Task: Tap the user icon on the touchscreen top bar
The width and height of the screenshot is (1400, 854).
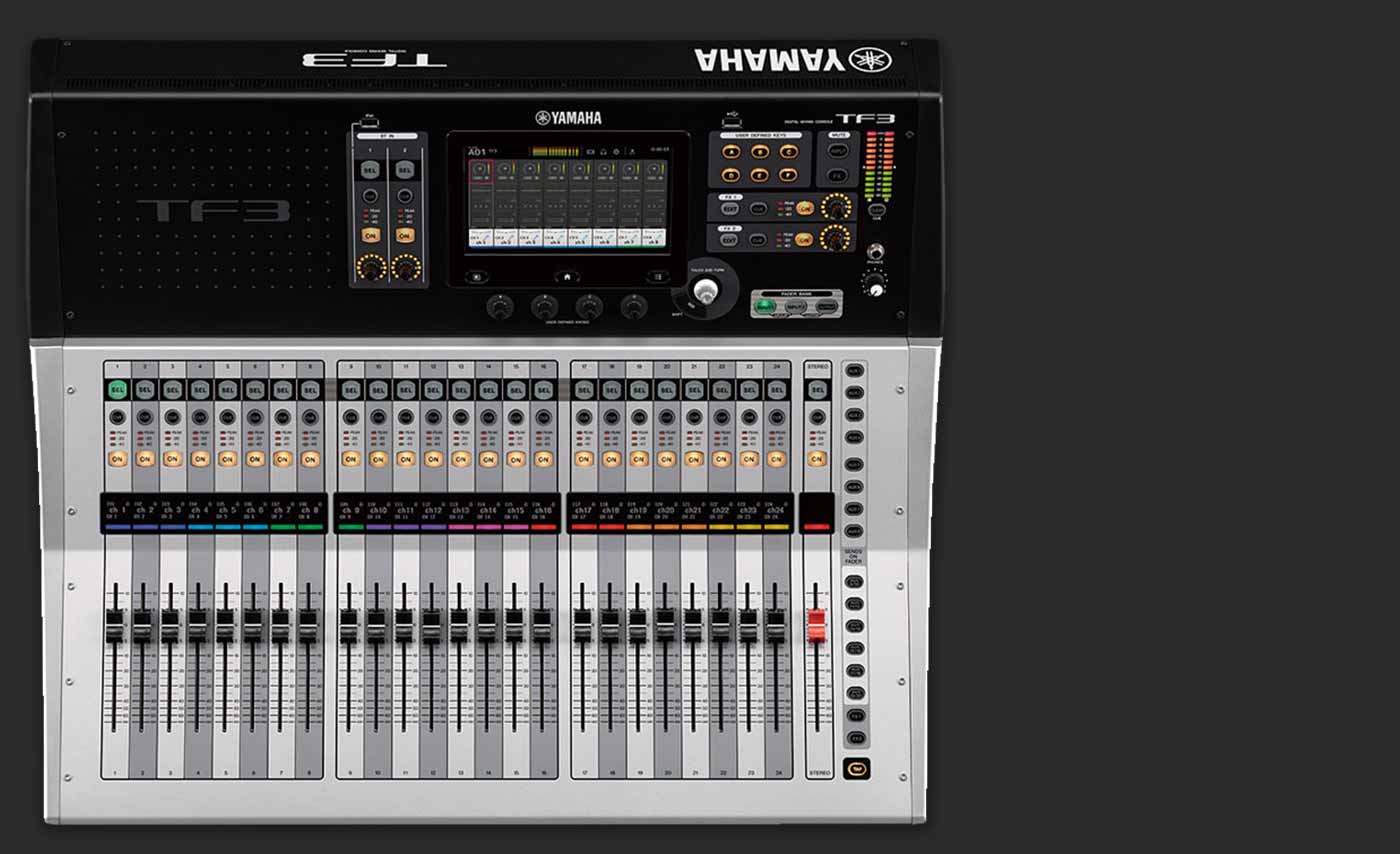Action: point(632,152)
